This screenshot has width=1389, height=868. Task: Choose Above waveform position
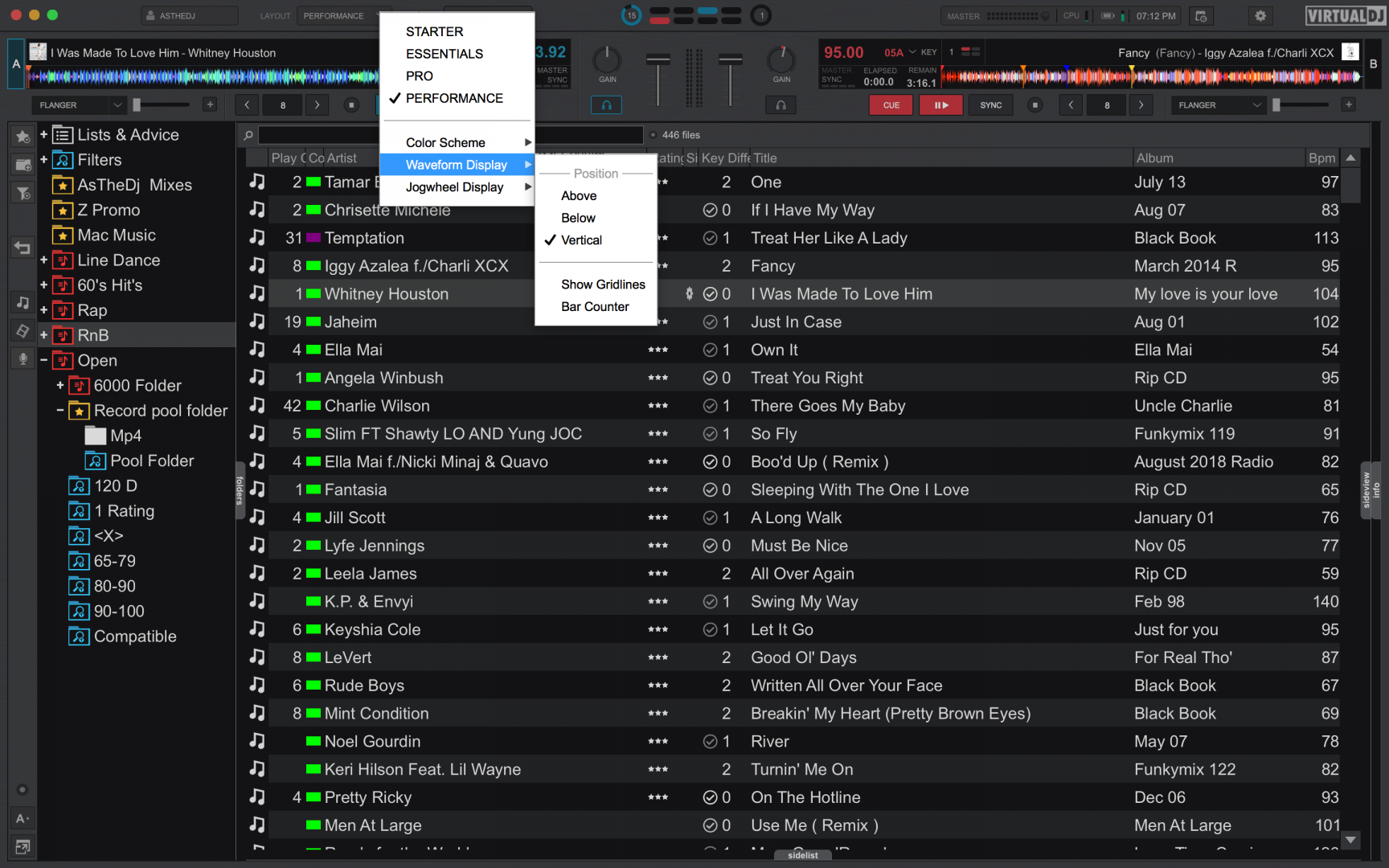point(596,196)
